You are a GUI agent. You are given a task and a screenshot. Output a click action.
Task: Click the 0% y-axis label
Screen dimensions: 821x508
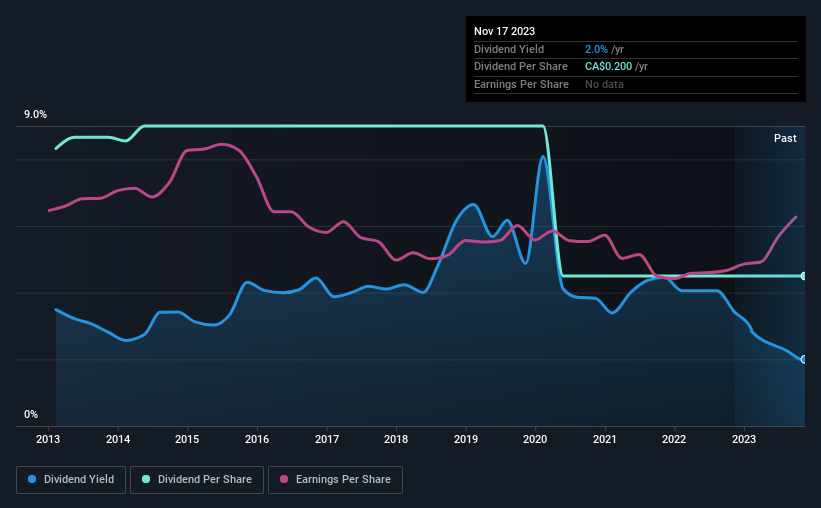pos(31,414)
